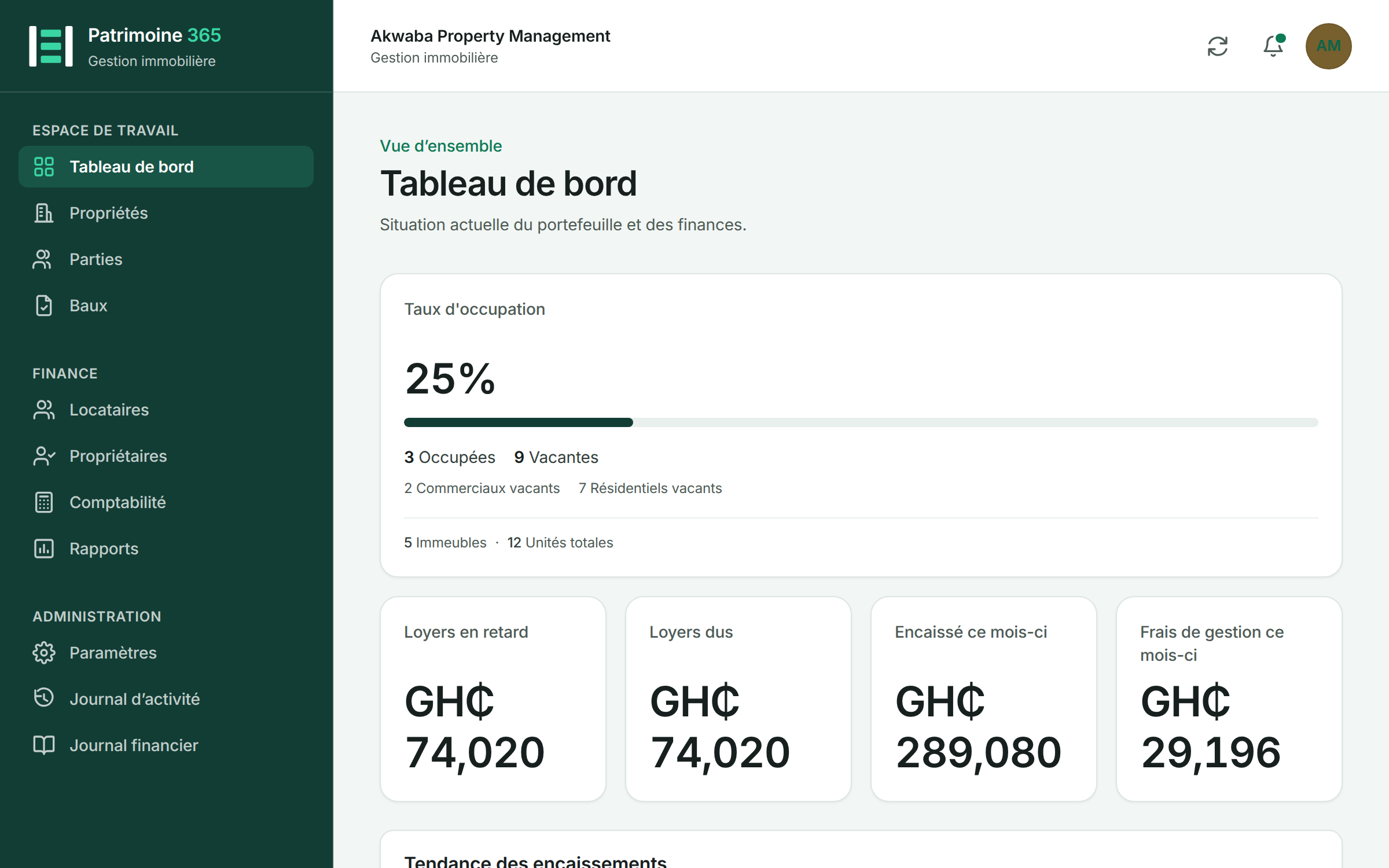Click the Comptabilité calculator icon
This screenshot has height=868, width=1389.
[x=44, y=502]
